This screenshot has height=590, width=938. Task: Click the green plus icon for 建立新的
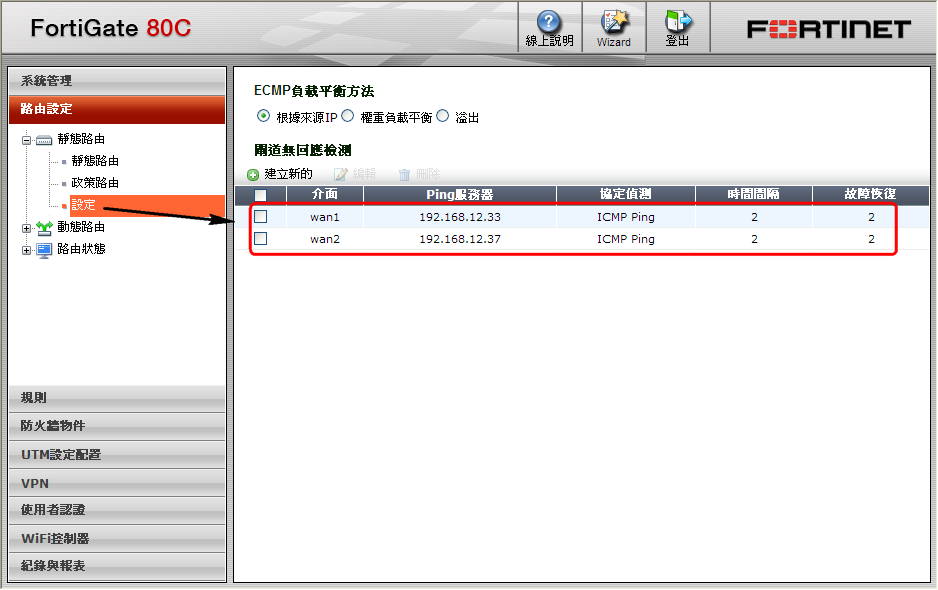click(253, 175)
